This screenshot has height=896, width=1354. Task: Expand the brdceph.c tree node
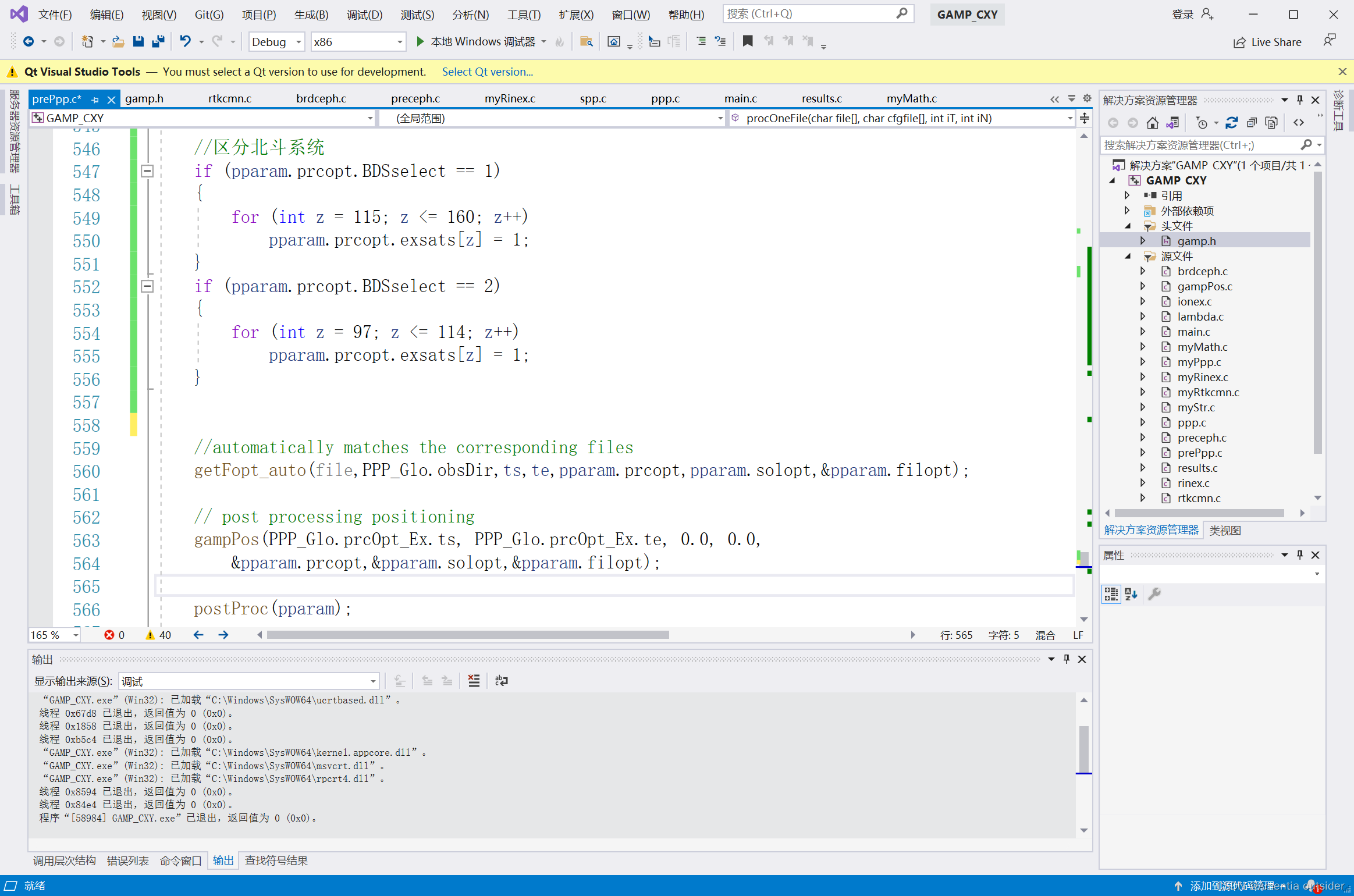coord(1142,271)
